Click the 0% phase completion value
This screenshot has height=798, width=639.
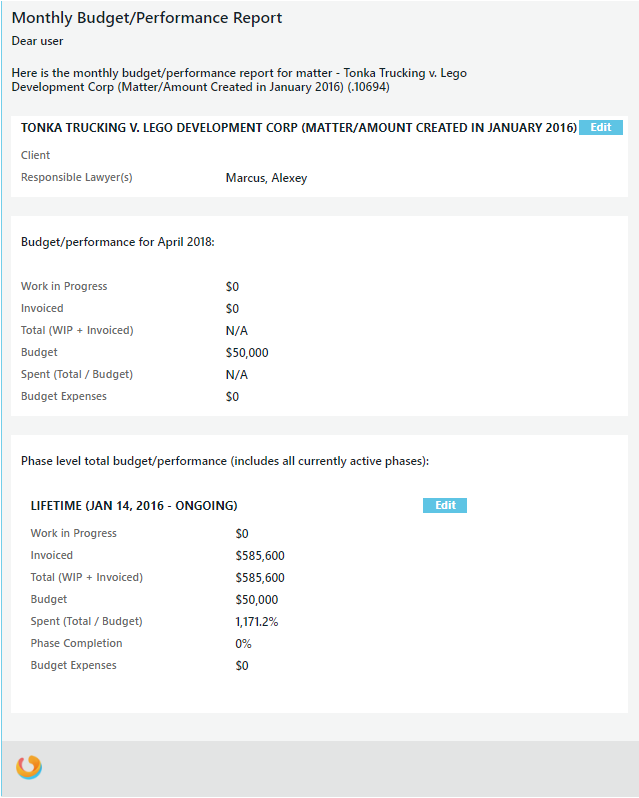[243, 644]
